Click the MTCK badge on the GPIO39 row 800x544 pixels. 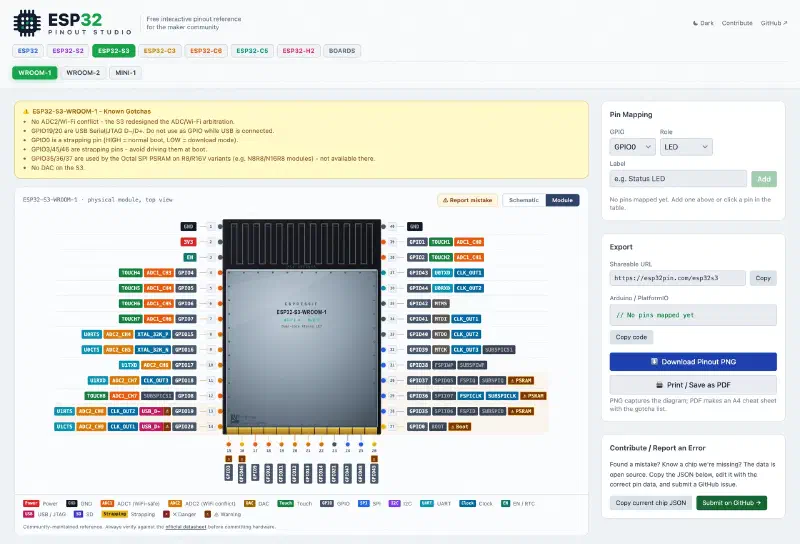(x=441, y=350)
